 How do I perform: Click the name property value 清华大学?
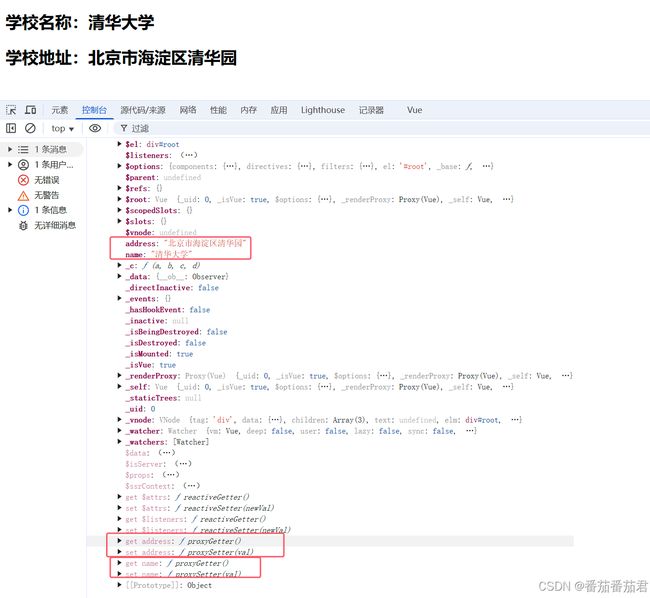click(172, 254)
